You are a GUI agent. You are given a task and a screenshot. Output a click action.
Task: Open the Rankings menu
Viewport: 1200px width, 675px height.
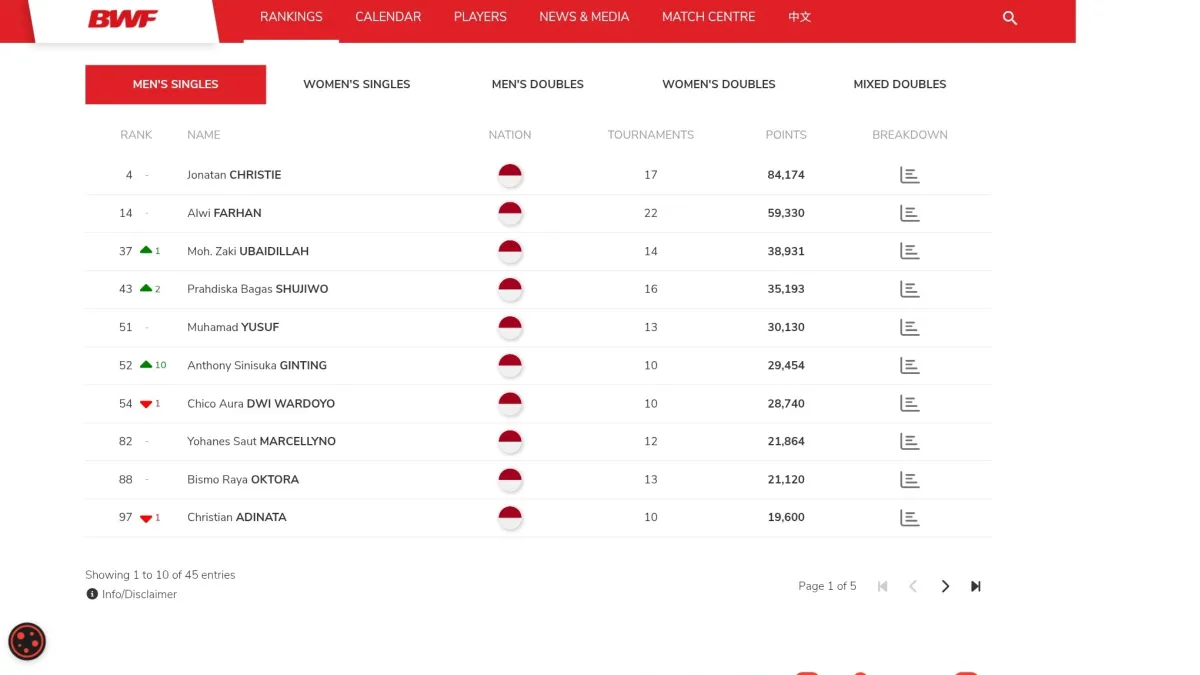pos(291,17)
